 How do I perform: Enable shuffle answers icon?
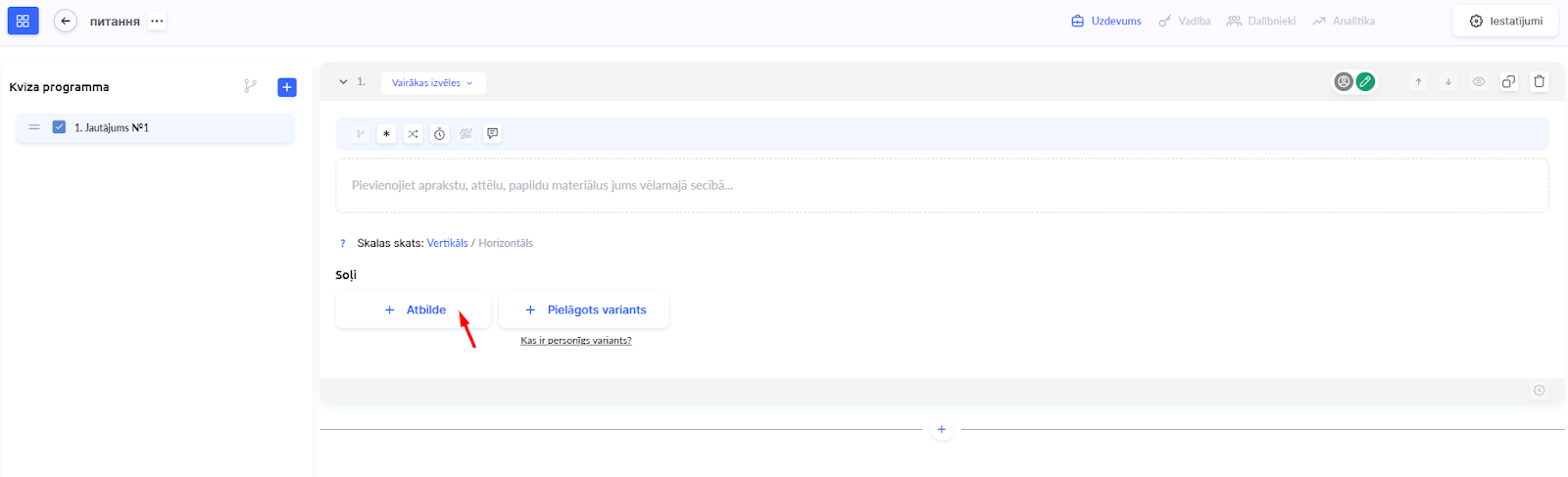(413, 134)
